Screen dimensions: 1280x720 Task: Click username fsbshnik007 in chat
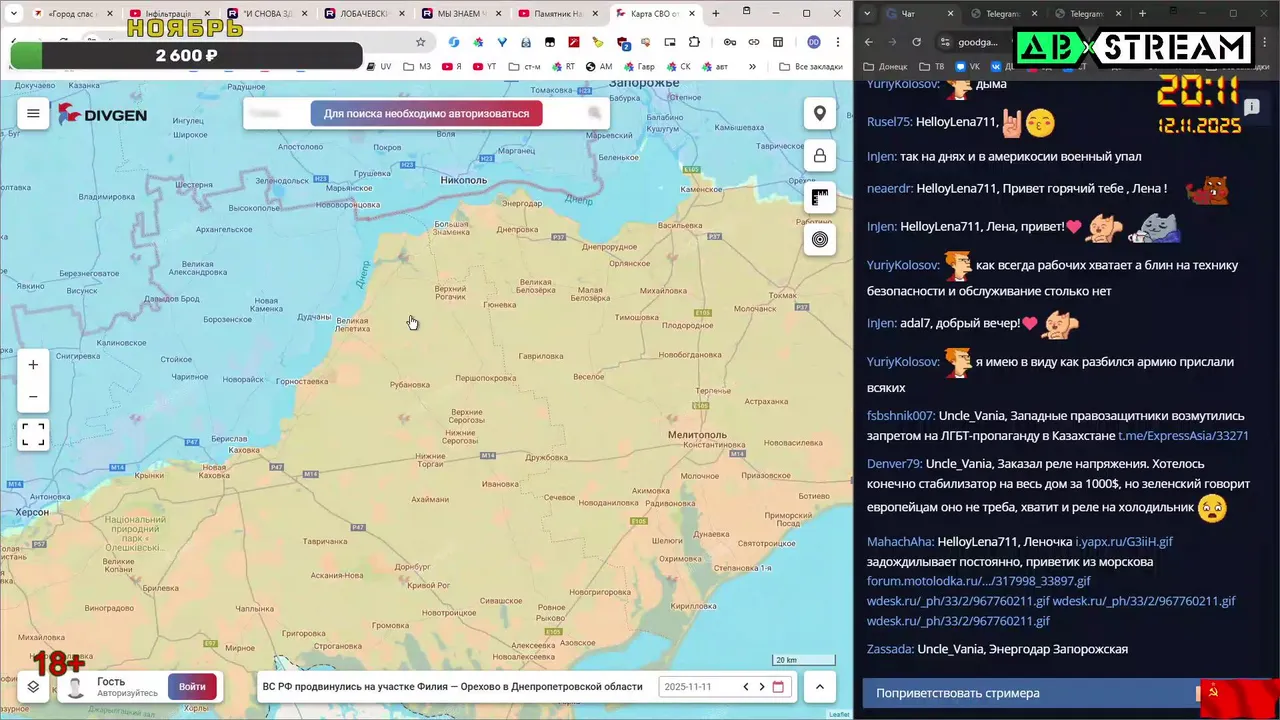901,415
